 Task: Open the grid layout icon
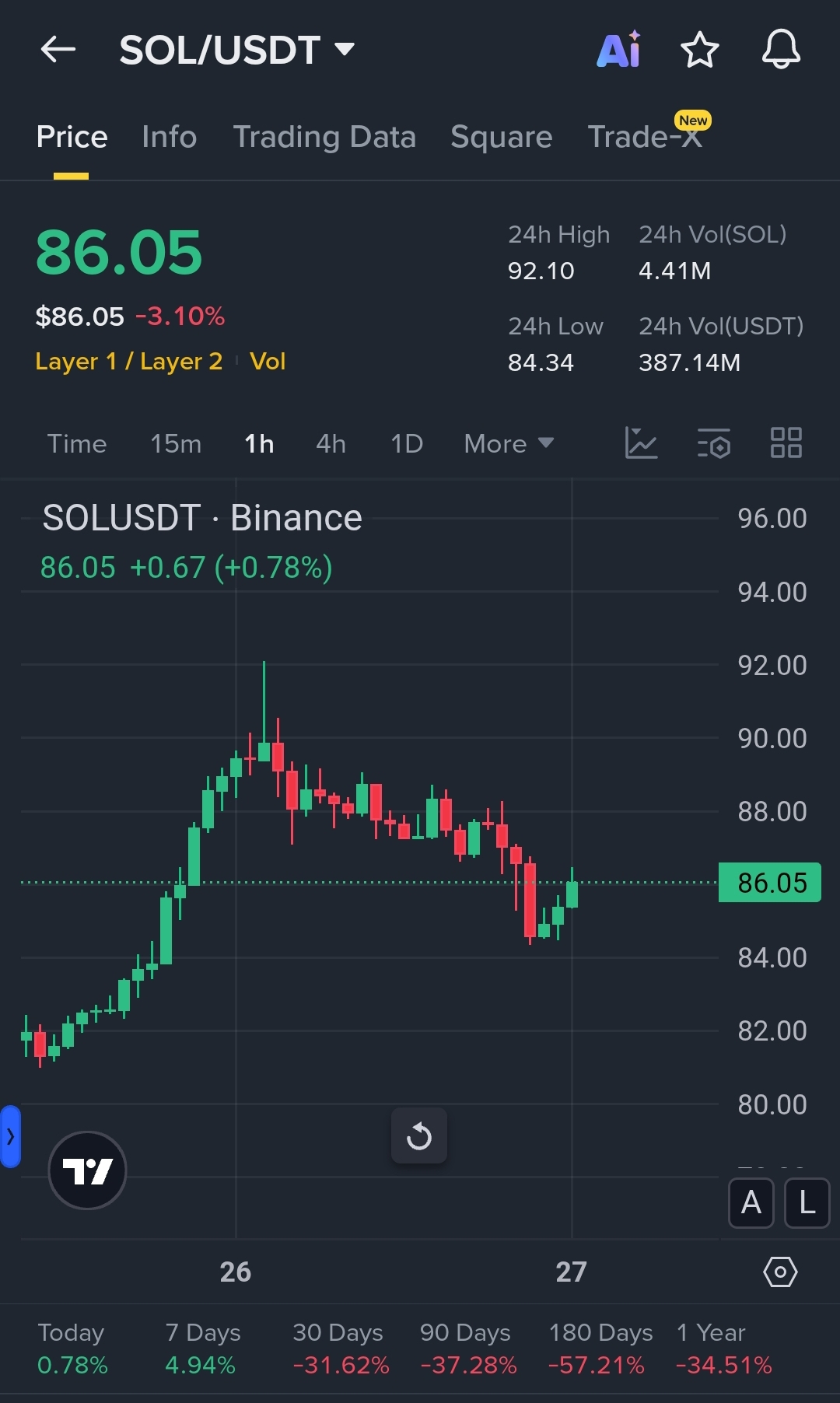coord(786,443)
